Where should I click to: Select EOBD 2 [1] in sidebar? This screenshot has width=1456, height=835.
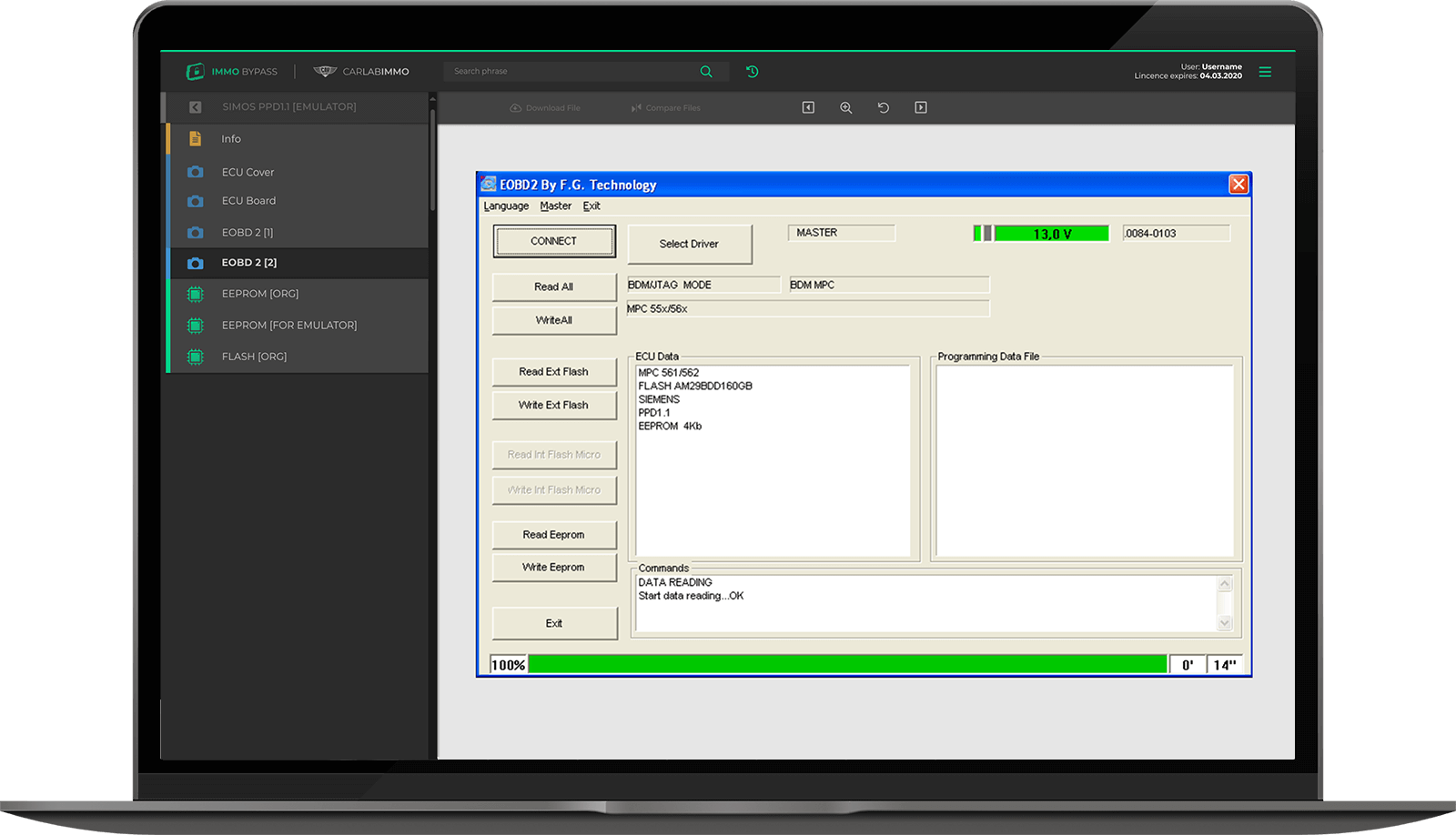pyautogui.click(x=298, y=233)
